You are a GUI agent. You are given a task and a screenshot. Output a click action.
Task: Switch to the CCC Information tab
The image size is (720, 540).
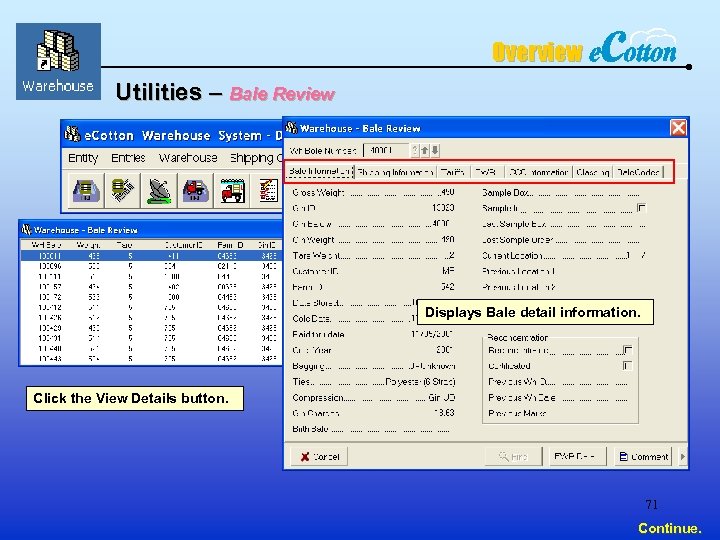coord(538,172)
